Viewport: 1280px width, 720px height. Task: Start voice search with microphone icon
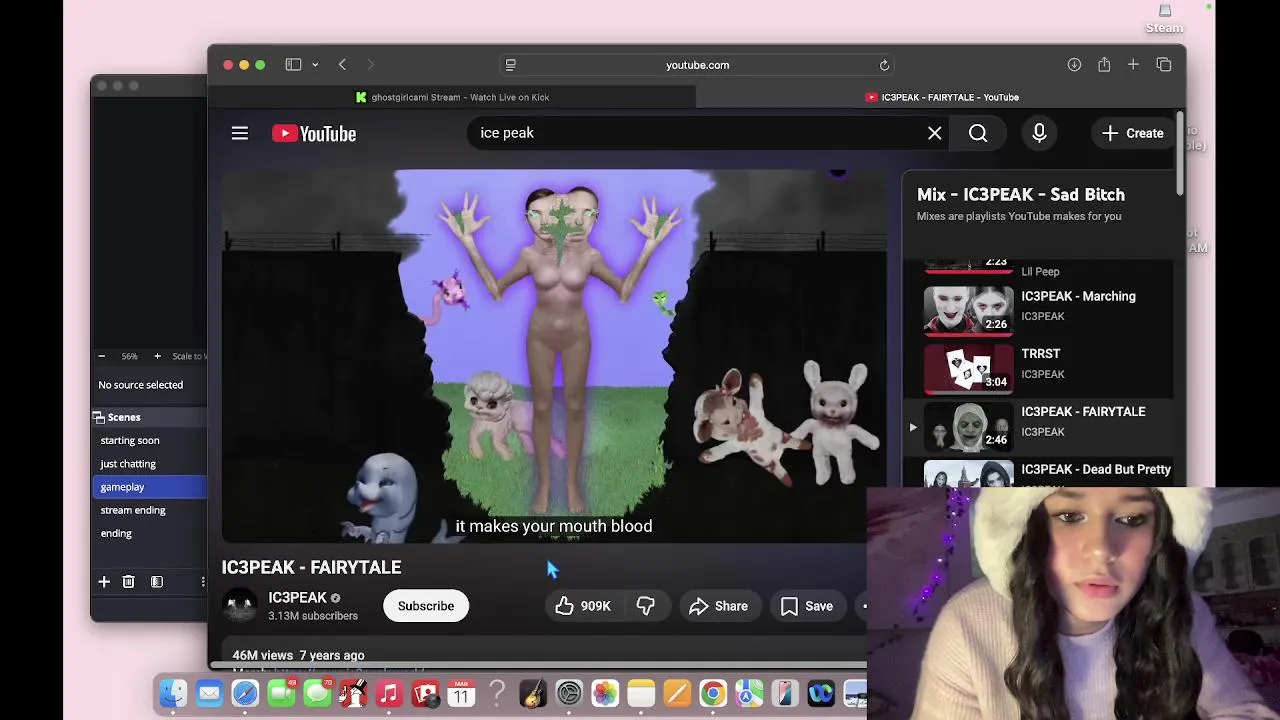[1039, 133]
